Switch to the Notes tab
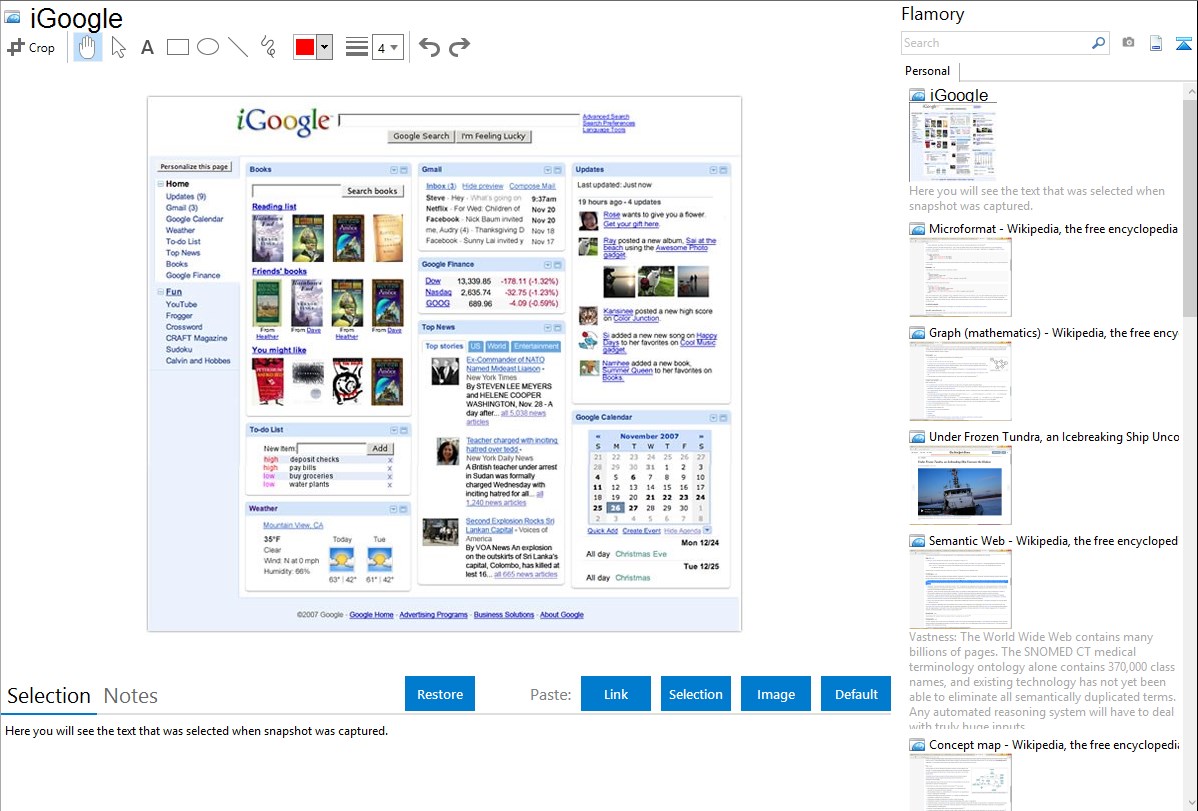The image size is (1198, 811). [130, 696]
